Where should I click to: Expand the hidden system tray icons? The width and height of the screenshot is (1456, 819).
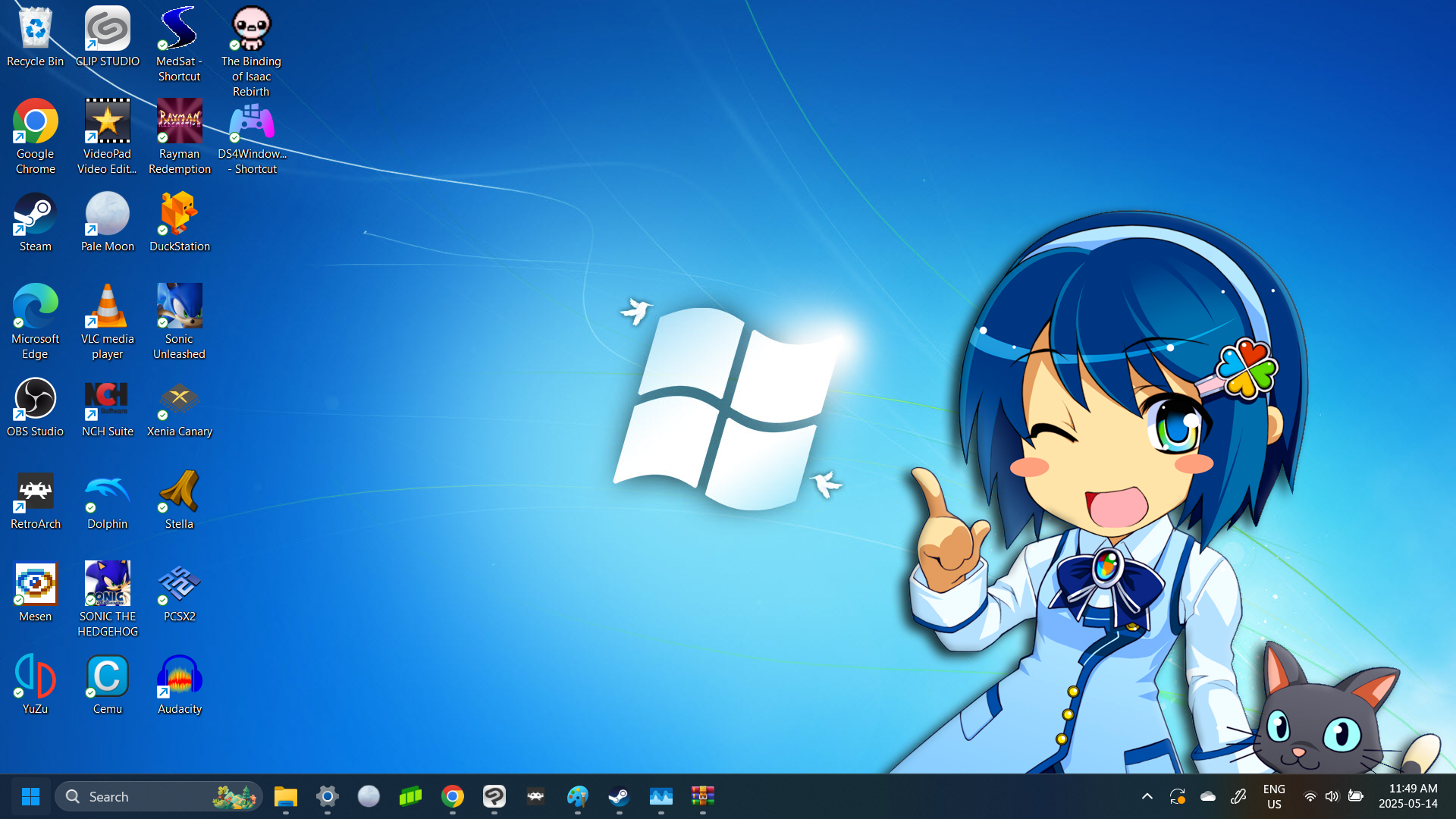1147,796
